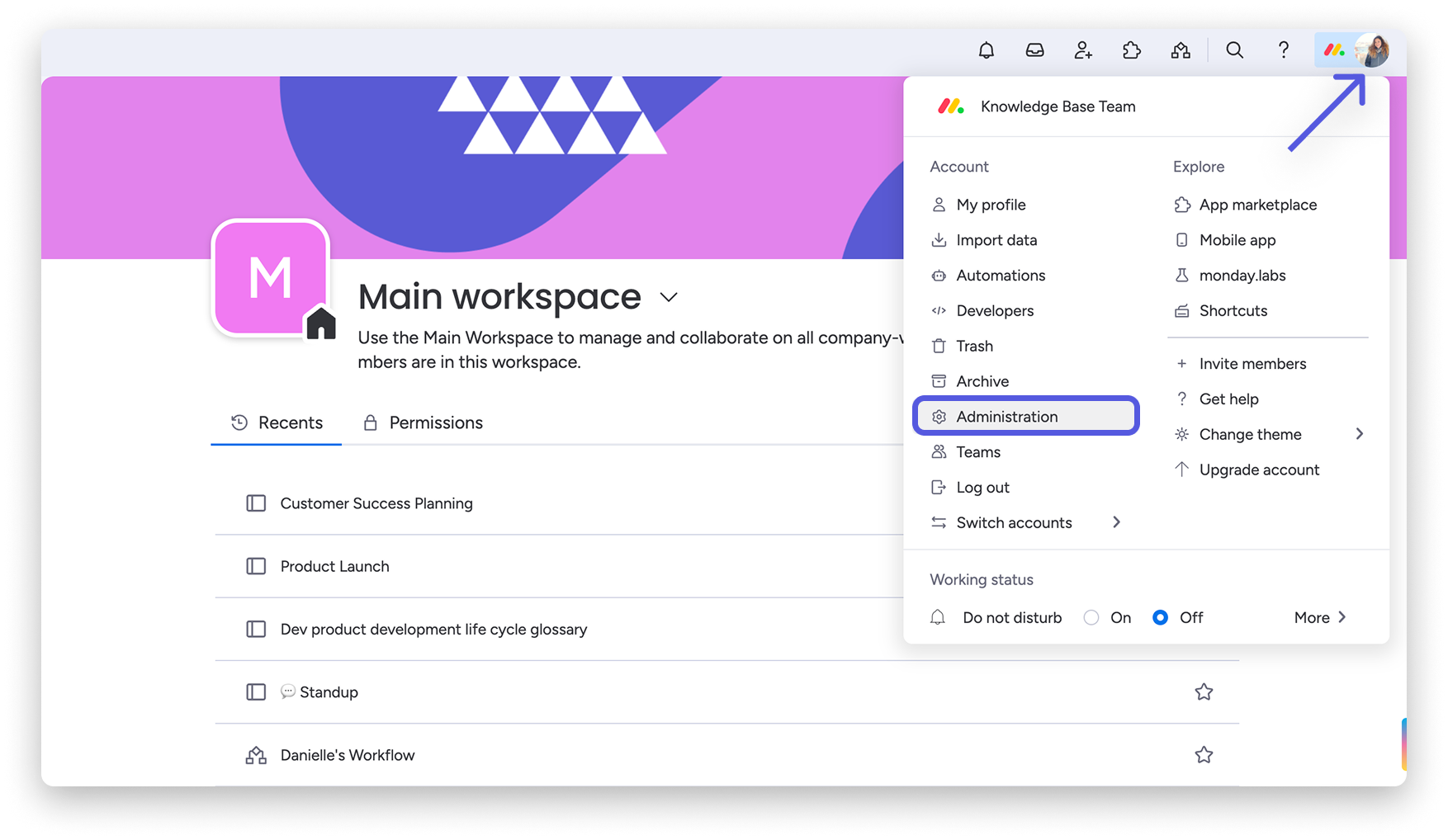Open the inbox tray icon
Viewport: 1448px width, 840px height.
click(x=1034, y=50)
